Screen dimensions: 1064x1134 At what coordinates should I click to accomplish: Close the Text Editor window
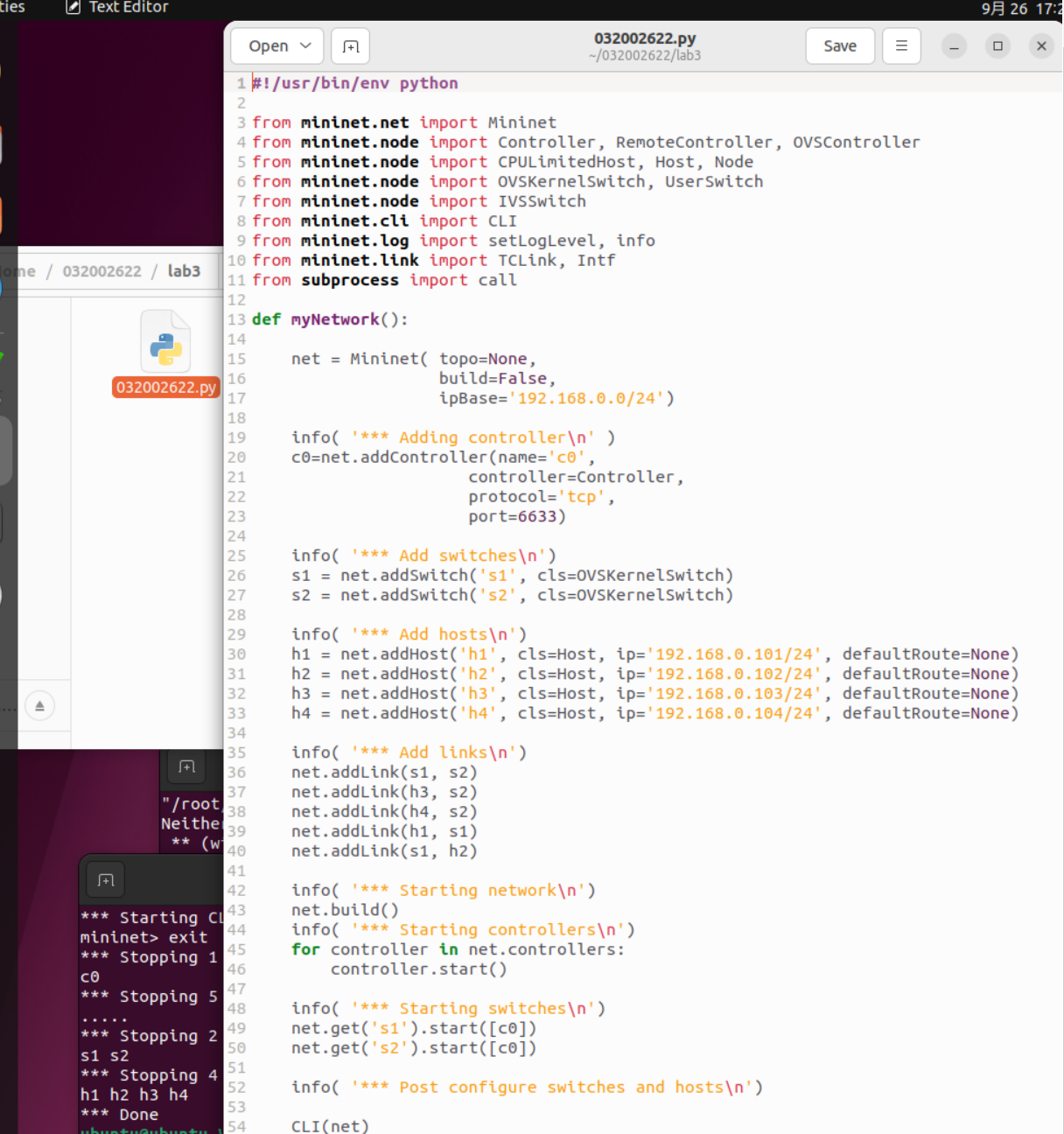click(1041, 46)
